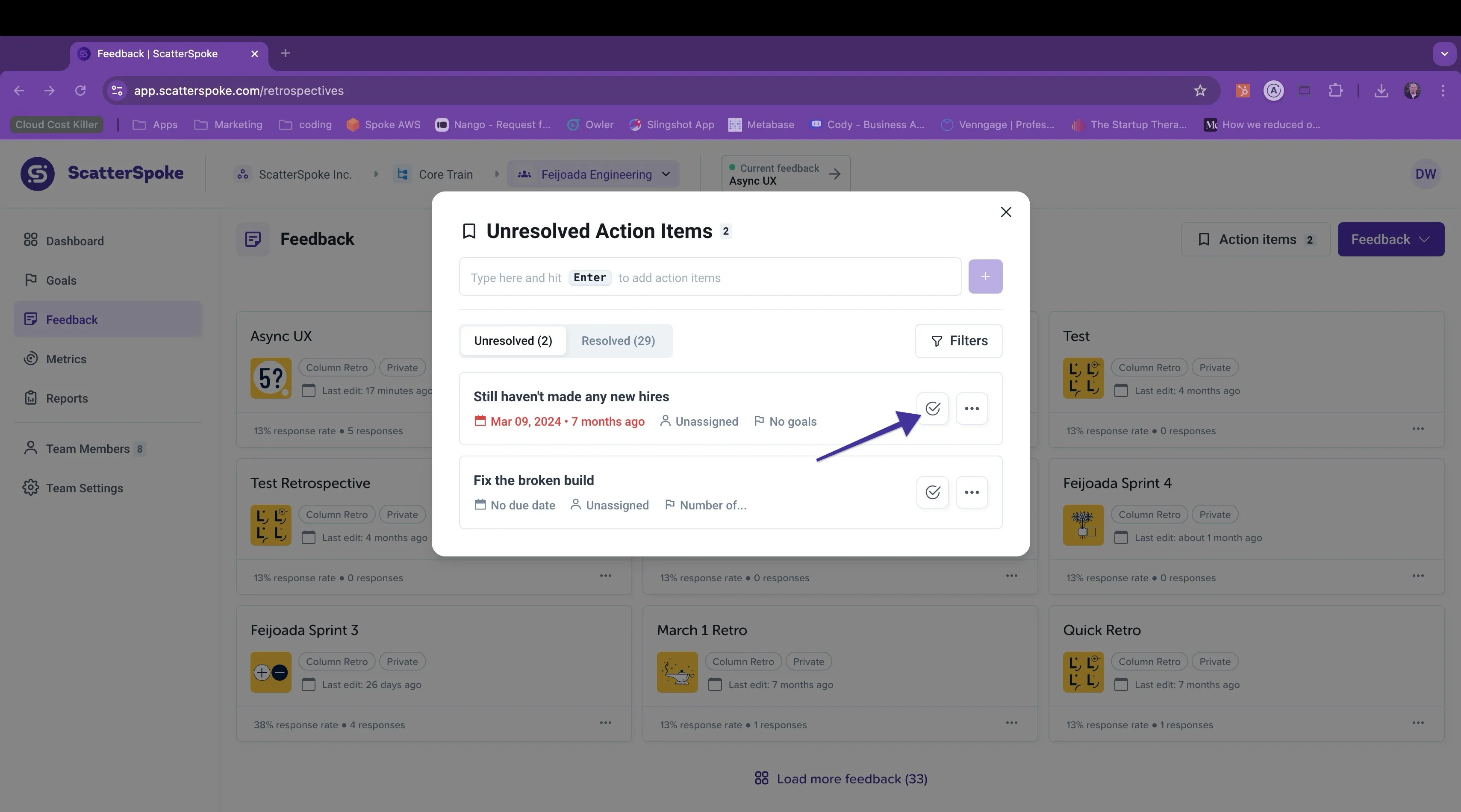
Task: Mark 'Still haven't made any new hires' resolved
Action: click(933, 408)
